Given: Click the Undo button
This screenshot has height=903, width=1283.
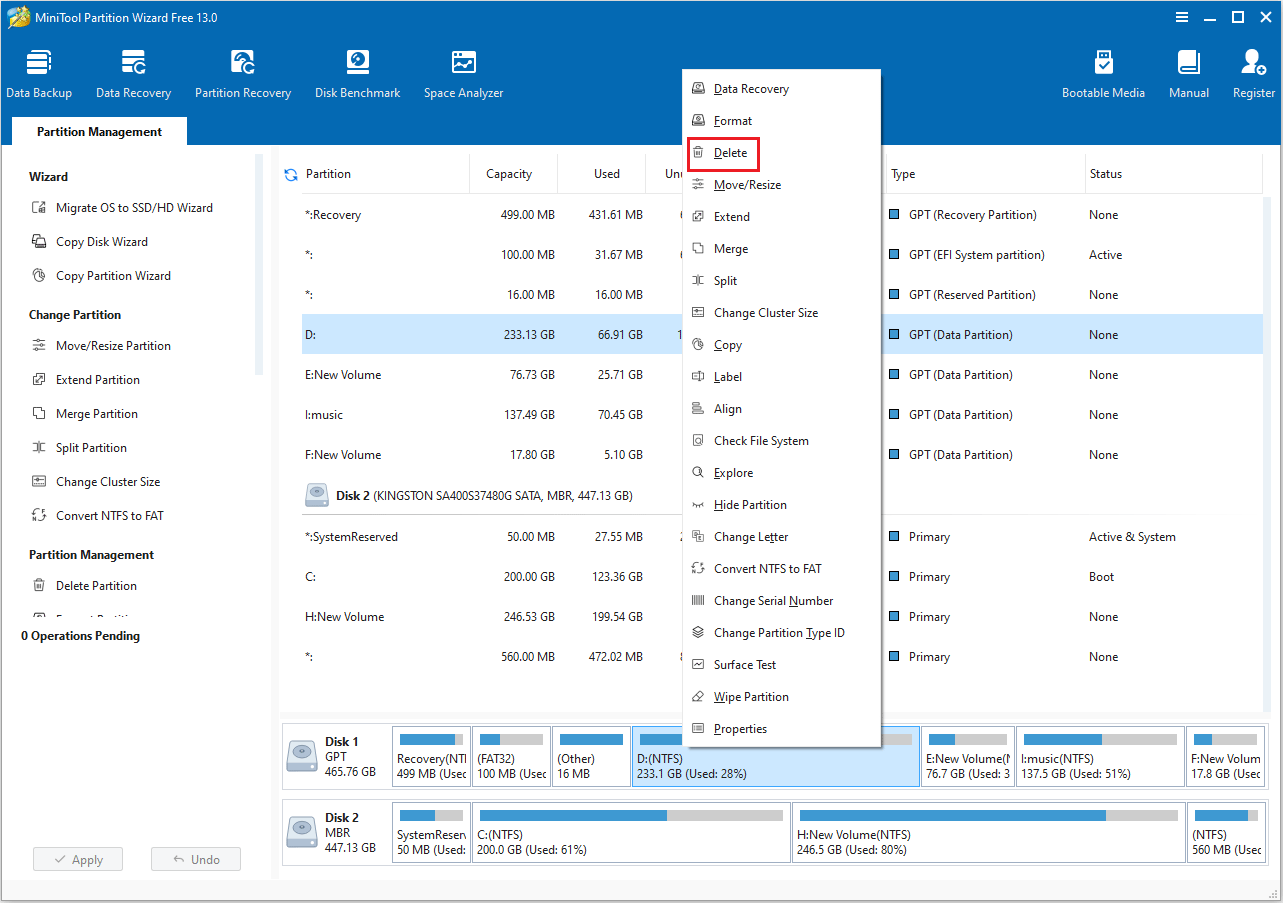Looking at the screenshot, I should (x=195, y=858).
